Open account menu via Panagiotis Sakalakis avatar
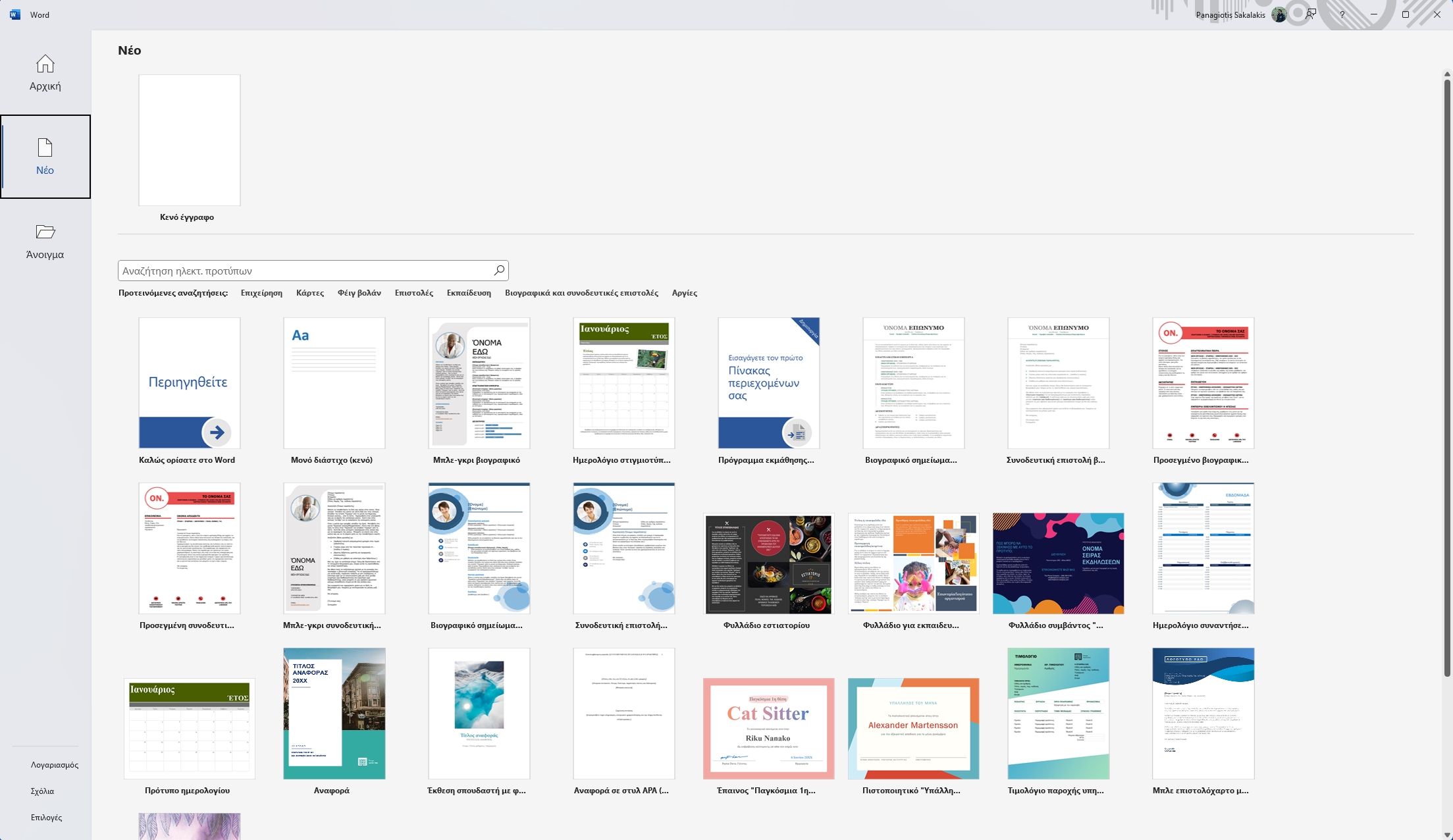 [1278, 14]
